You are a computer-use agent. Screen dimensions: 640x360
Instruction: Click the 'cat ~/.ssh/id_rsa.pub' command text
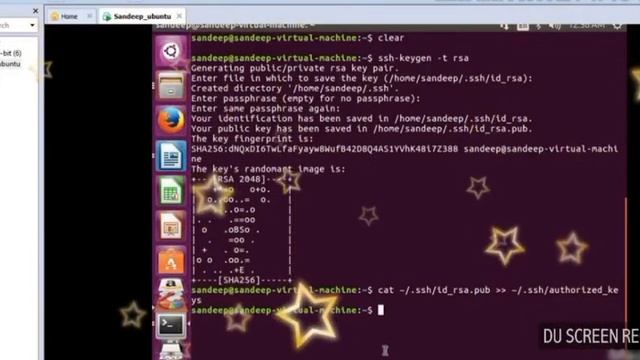434,290
